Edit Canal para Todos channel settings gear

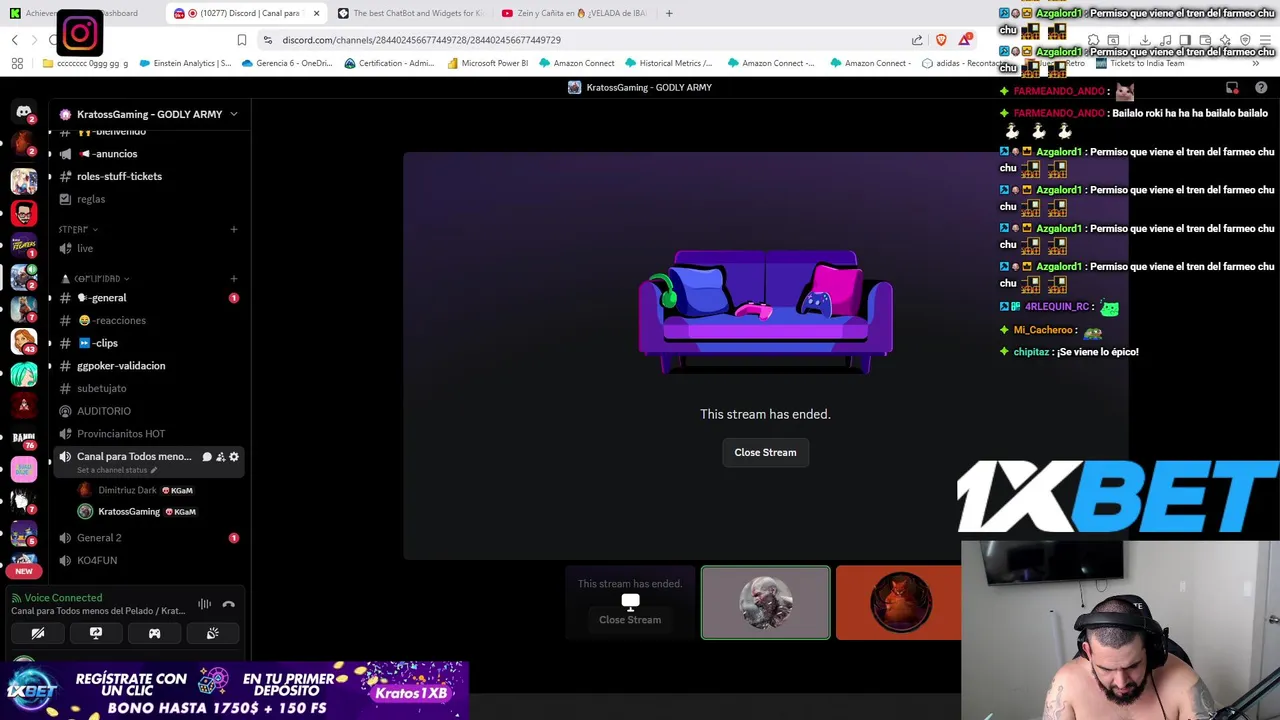click(x=234, y=457)
